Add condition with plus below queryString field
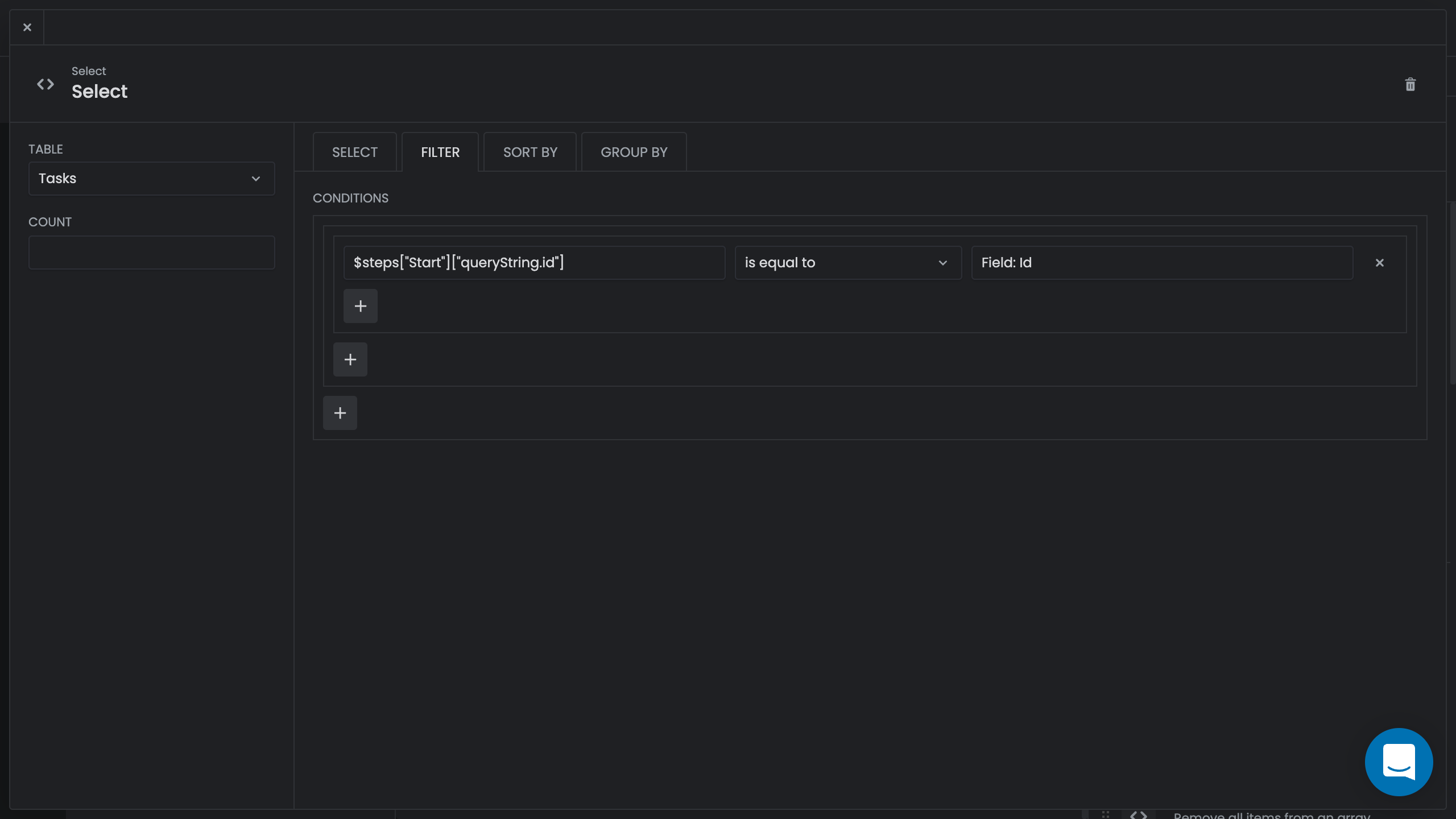The width and height of the screenshot is (1456, 819). pyautogui.click(x=361, y=306)
